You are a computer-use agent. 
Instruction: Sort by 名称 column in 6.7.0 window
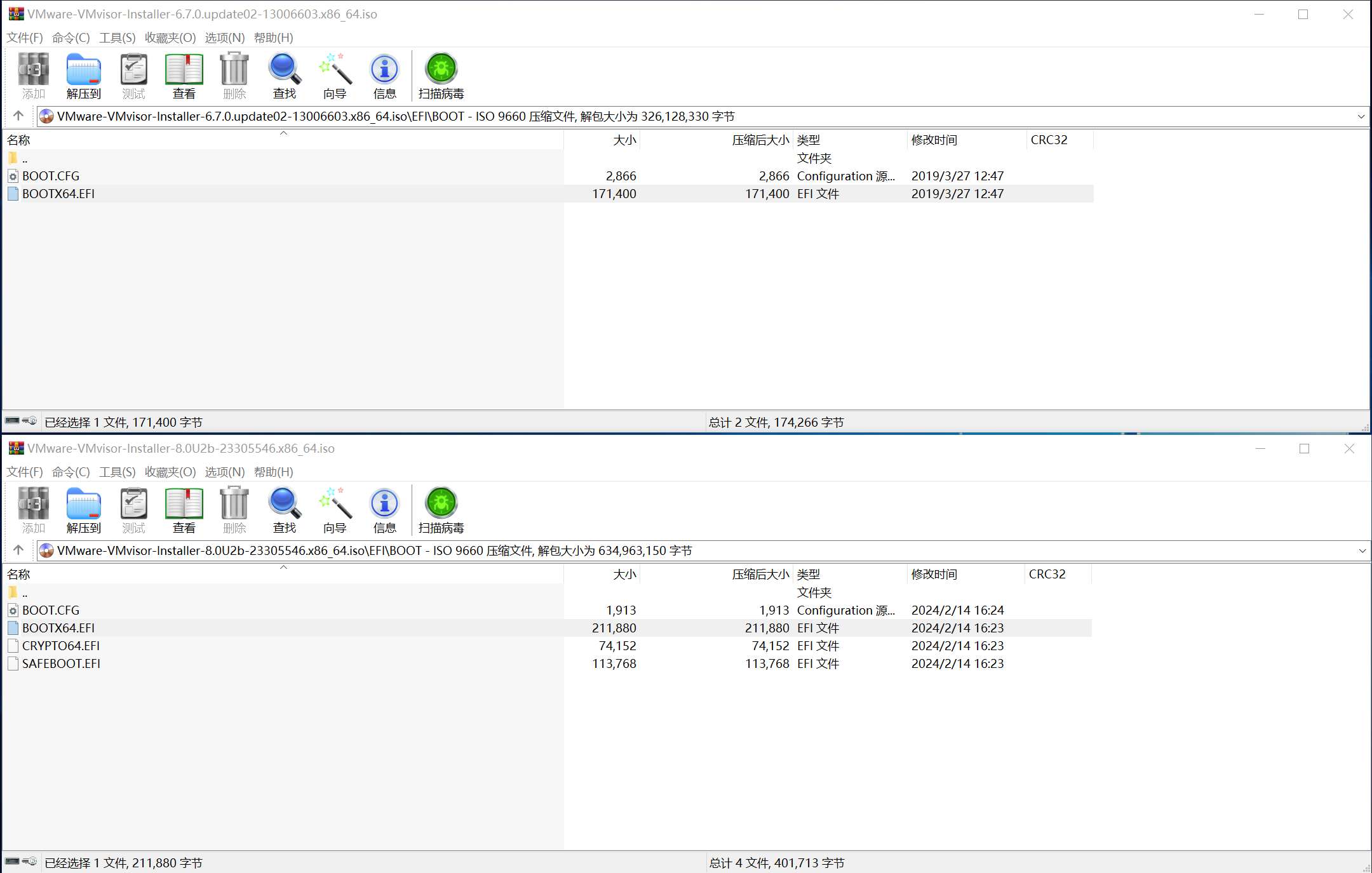point(283,140)
